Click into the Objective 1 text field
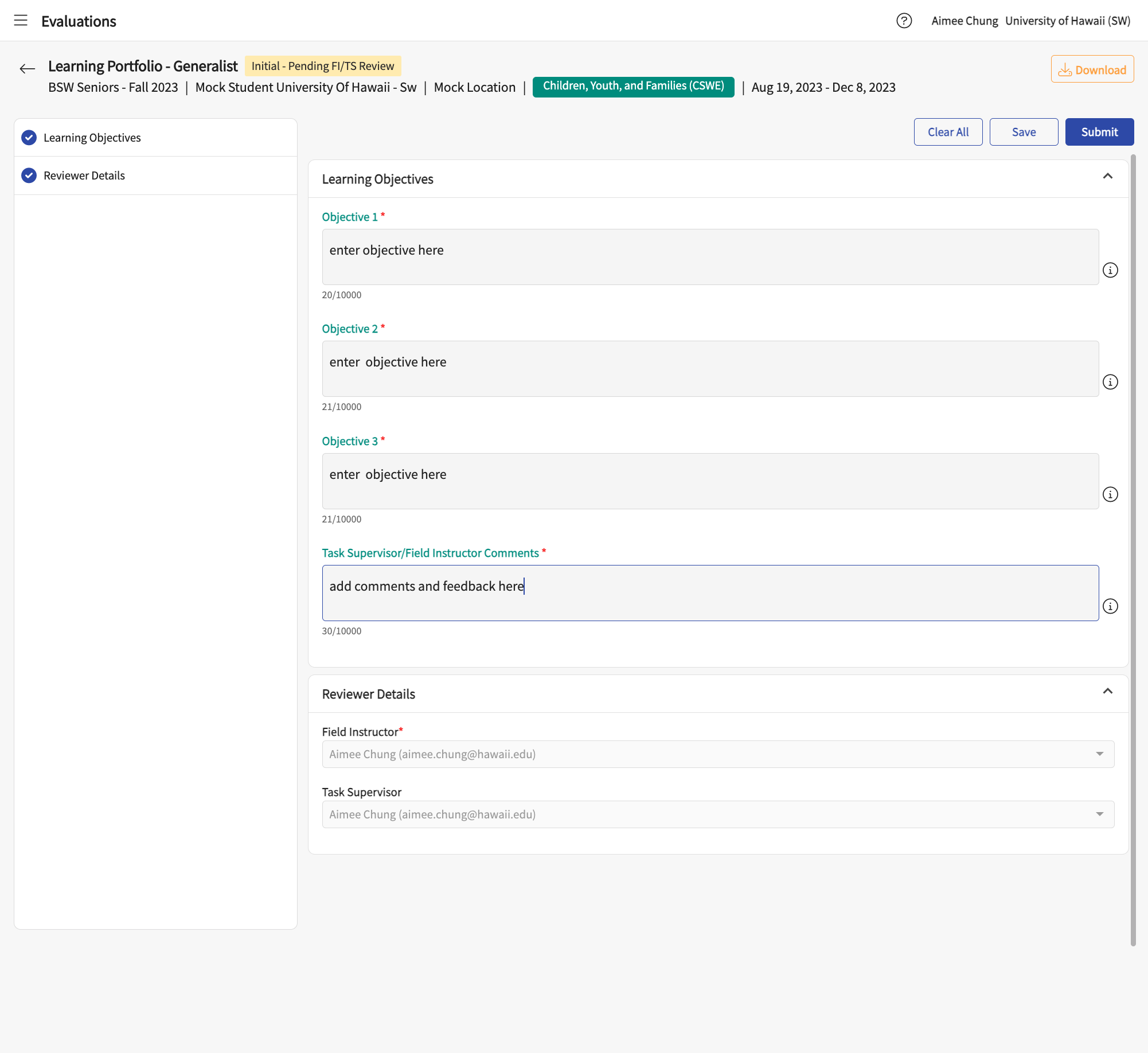 pyautogui.click(x=710, y=257)
